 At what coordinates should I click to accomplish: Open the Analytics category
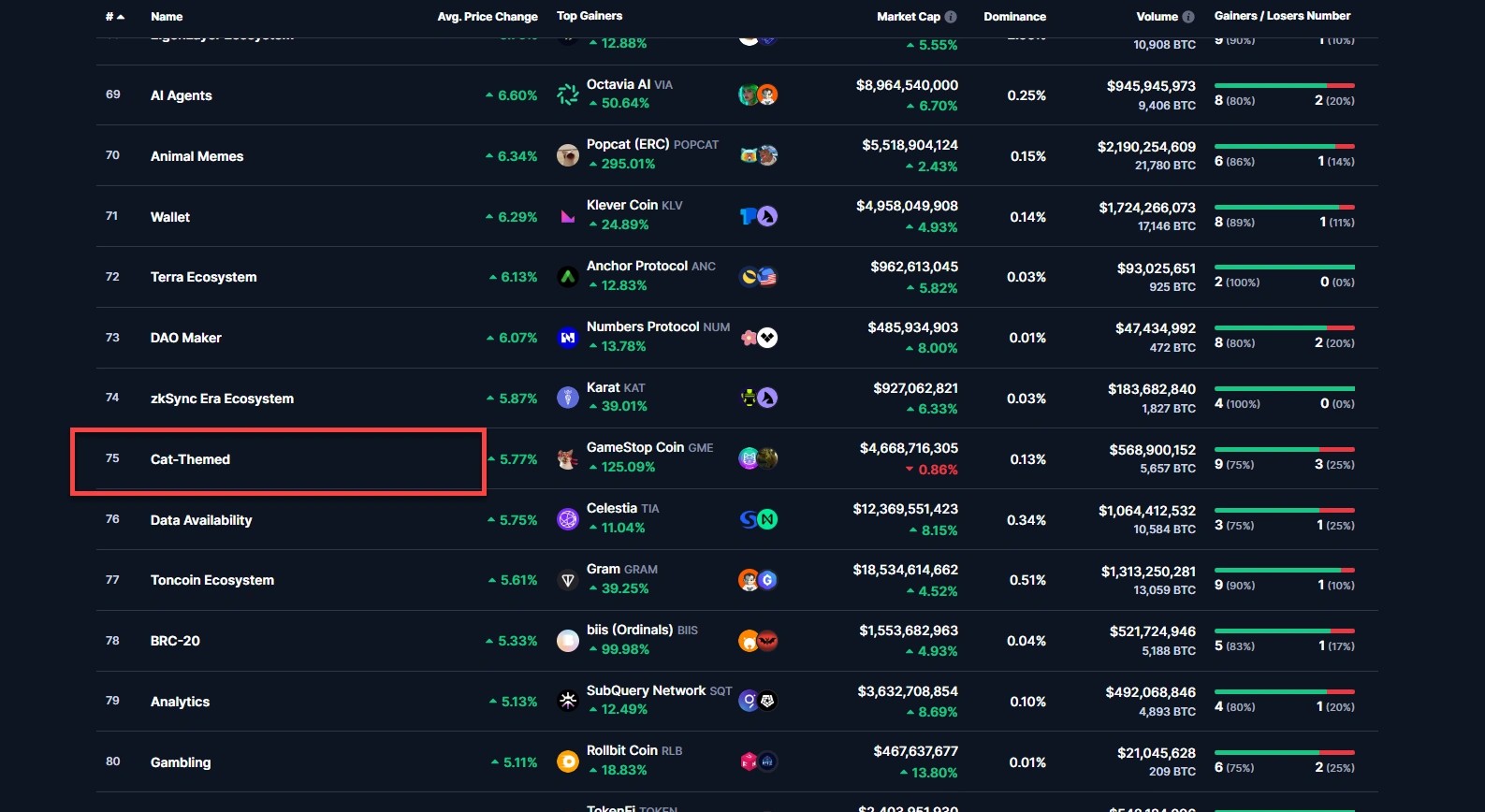pyautogui.click(x=180, y=702)
